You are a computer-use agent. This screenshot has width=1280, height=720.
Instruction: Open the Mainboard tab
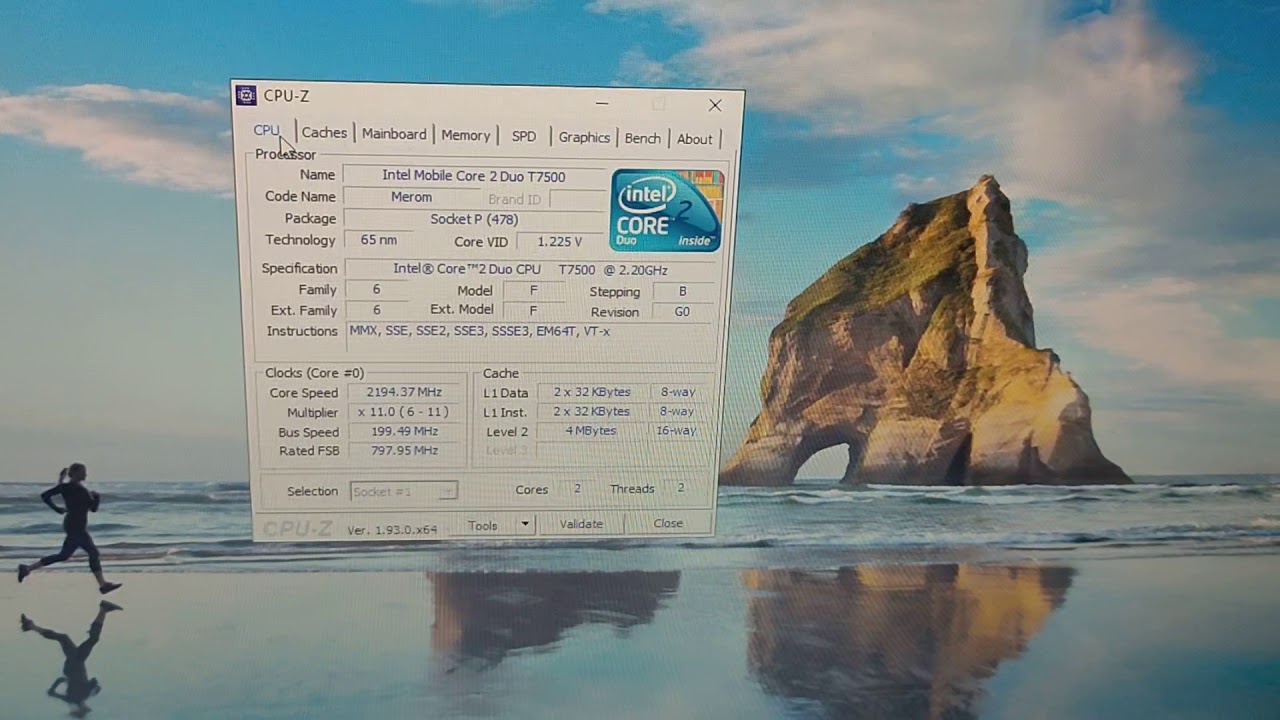pos(394,134)
